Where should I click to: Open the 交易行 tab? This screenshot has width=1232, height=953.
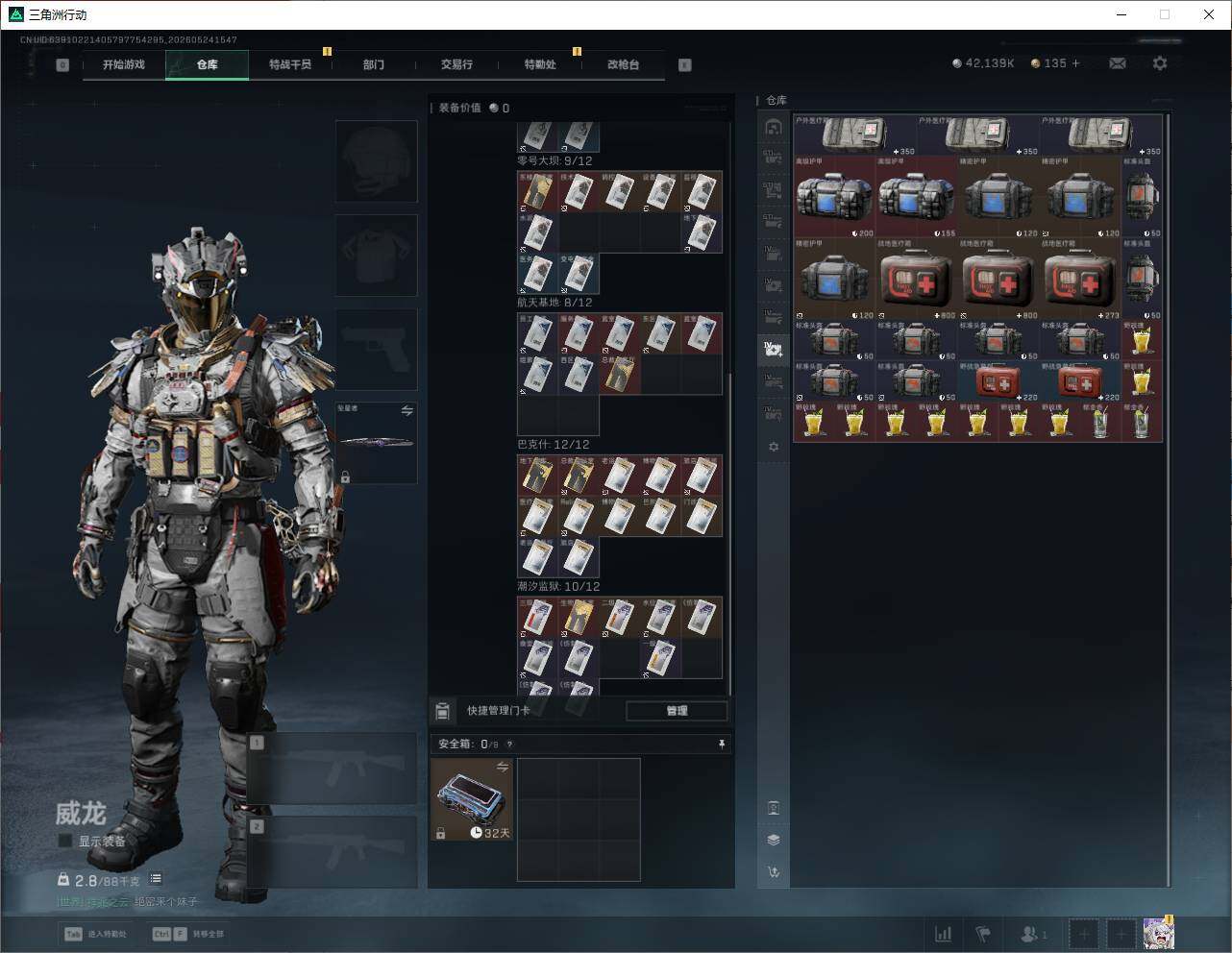tap(456, 64)
